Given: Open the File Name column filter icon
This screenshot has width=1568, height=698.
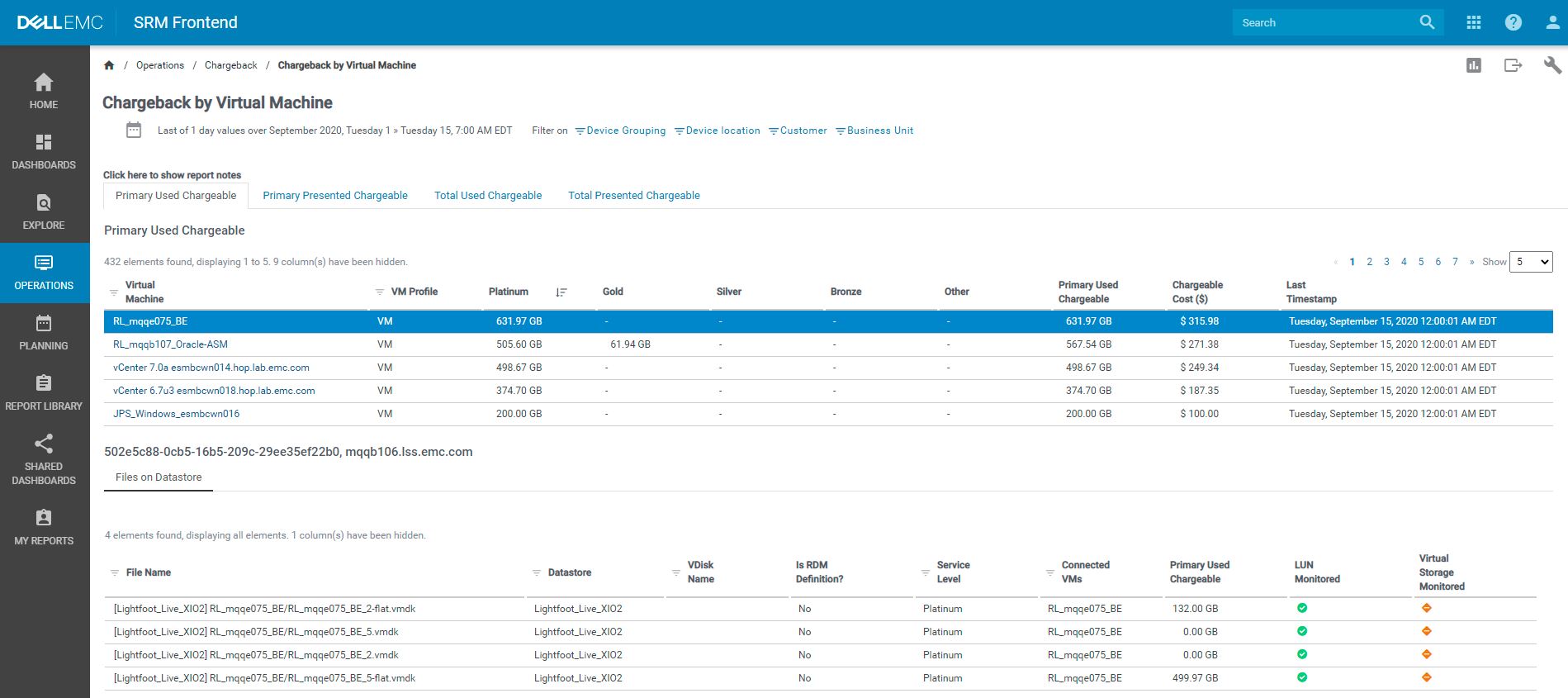Looking at the screenshot, I should (x=115, y=572).
